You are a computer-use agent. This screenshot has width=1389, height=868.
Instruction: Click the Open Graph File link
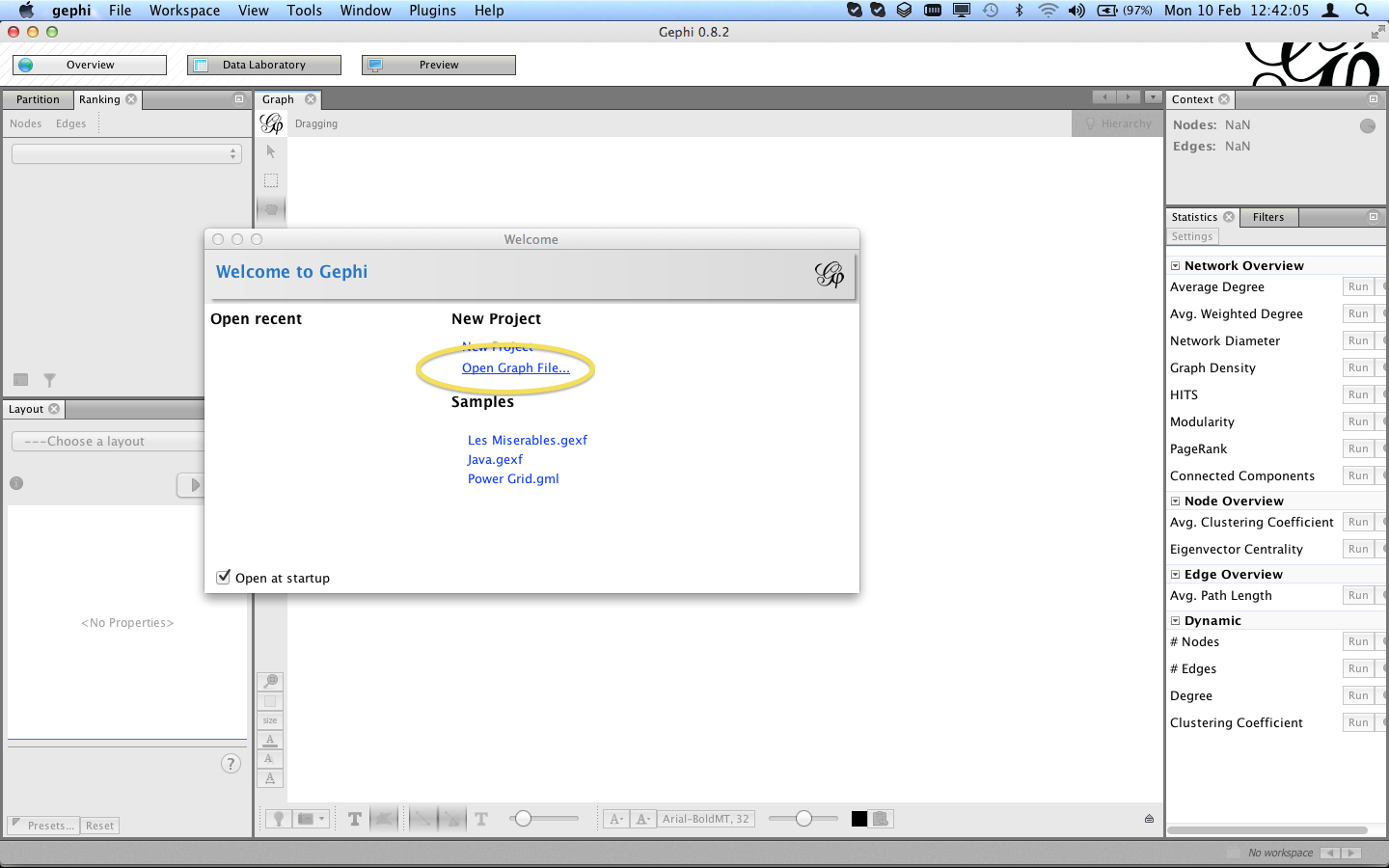coord(516,367)
